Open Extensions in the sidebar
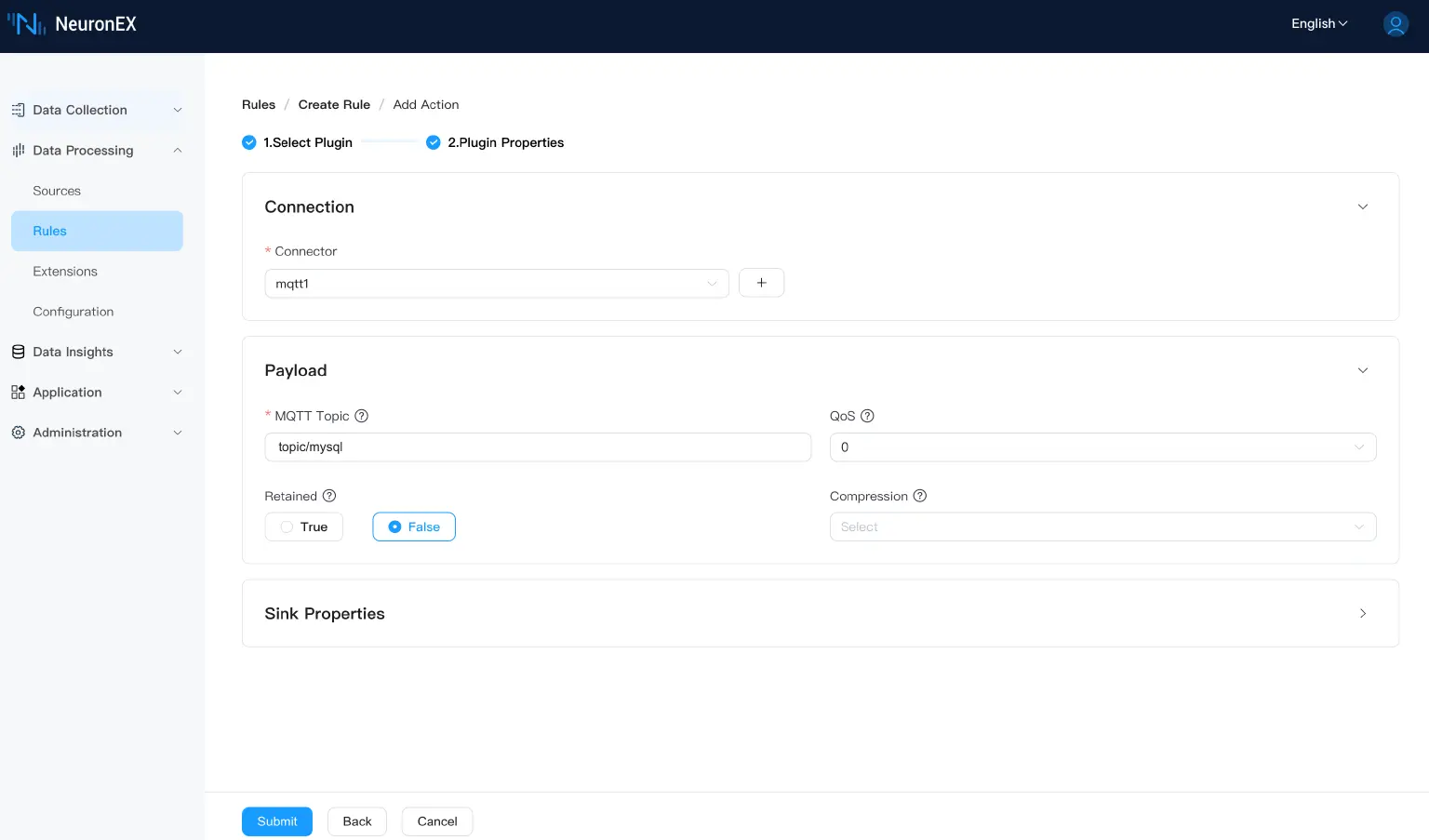 65,272
